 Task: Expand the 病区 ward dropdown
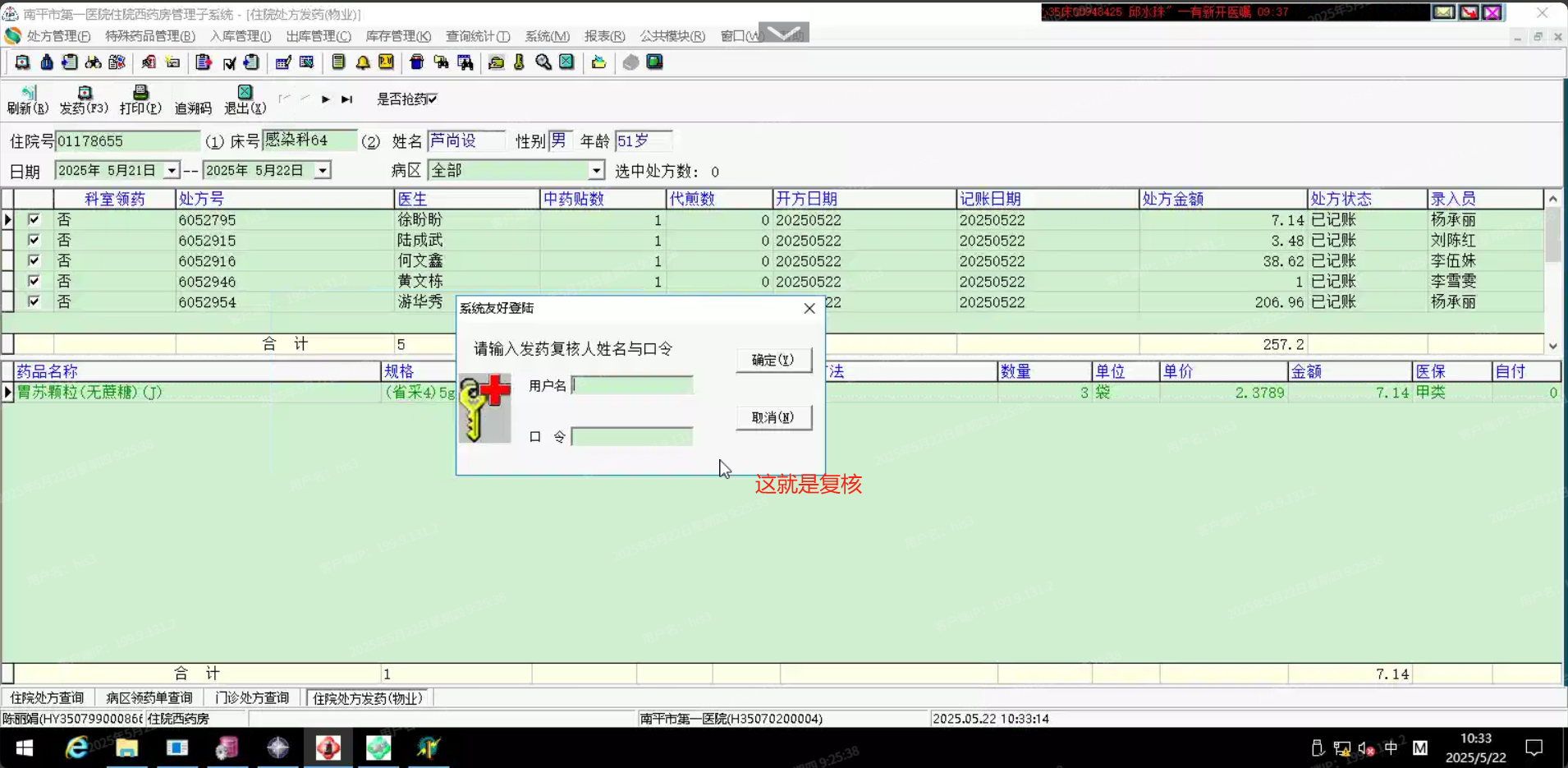point(596,171)
